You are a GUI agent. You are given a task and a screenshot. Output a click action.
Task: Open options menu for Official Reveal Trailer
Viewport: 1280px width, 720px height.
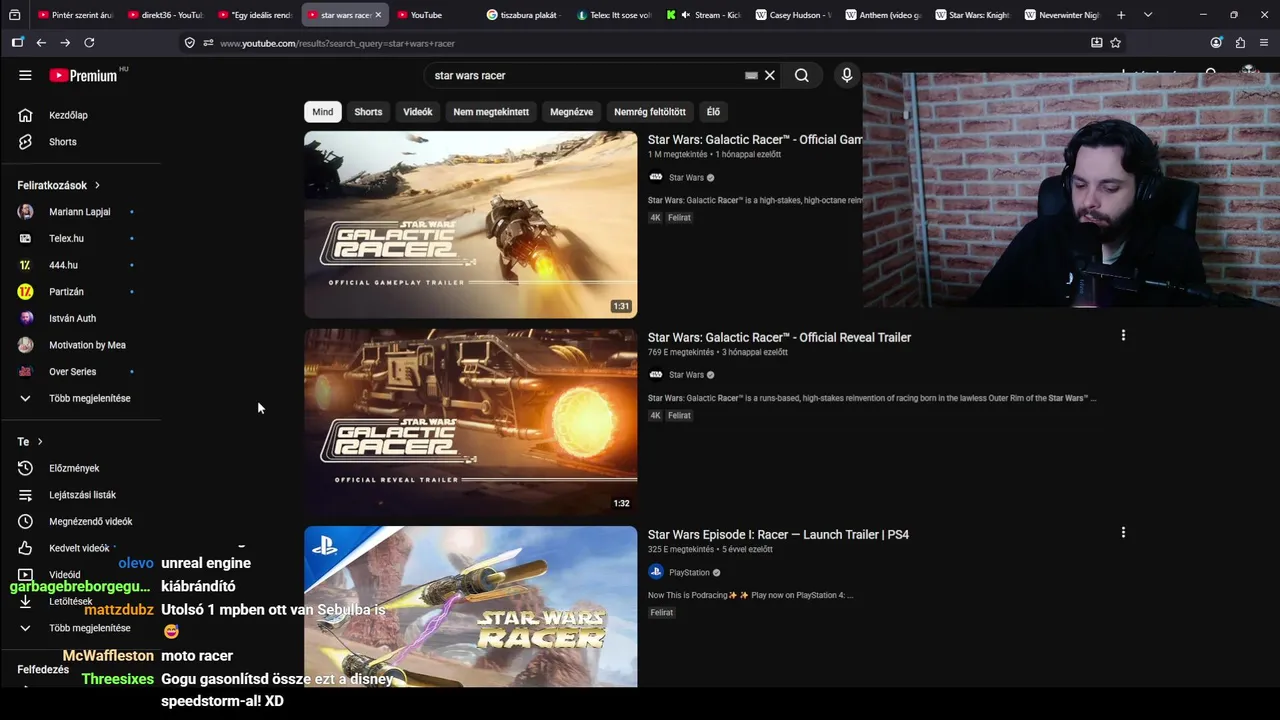coord(1123,336)
